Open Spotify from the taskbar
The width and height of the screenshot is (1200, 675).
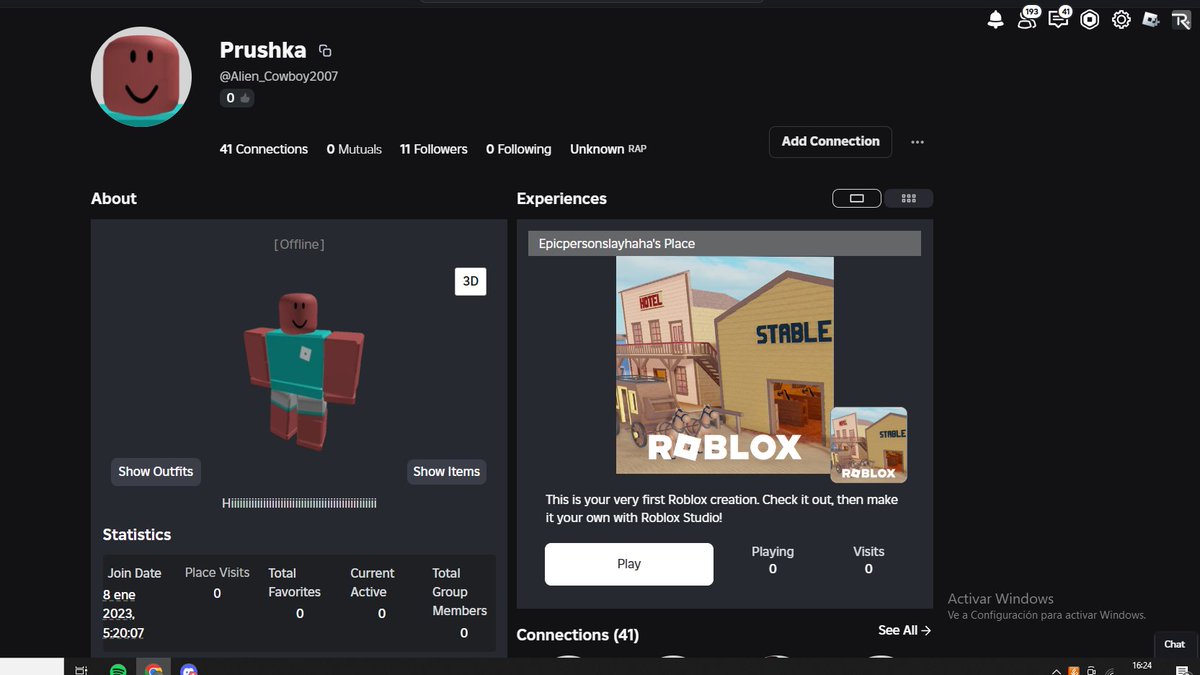tap(117, 670)
